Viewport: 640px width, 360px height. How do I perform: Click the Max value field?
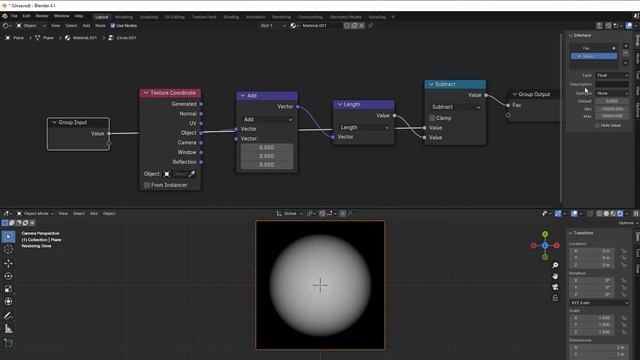[612, 116]
